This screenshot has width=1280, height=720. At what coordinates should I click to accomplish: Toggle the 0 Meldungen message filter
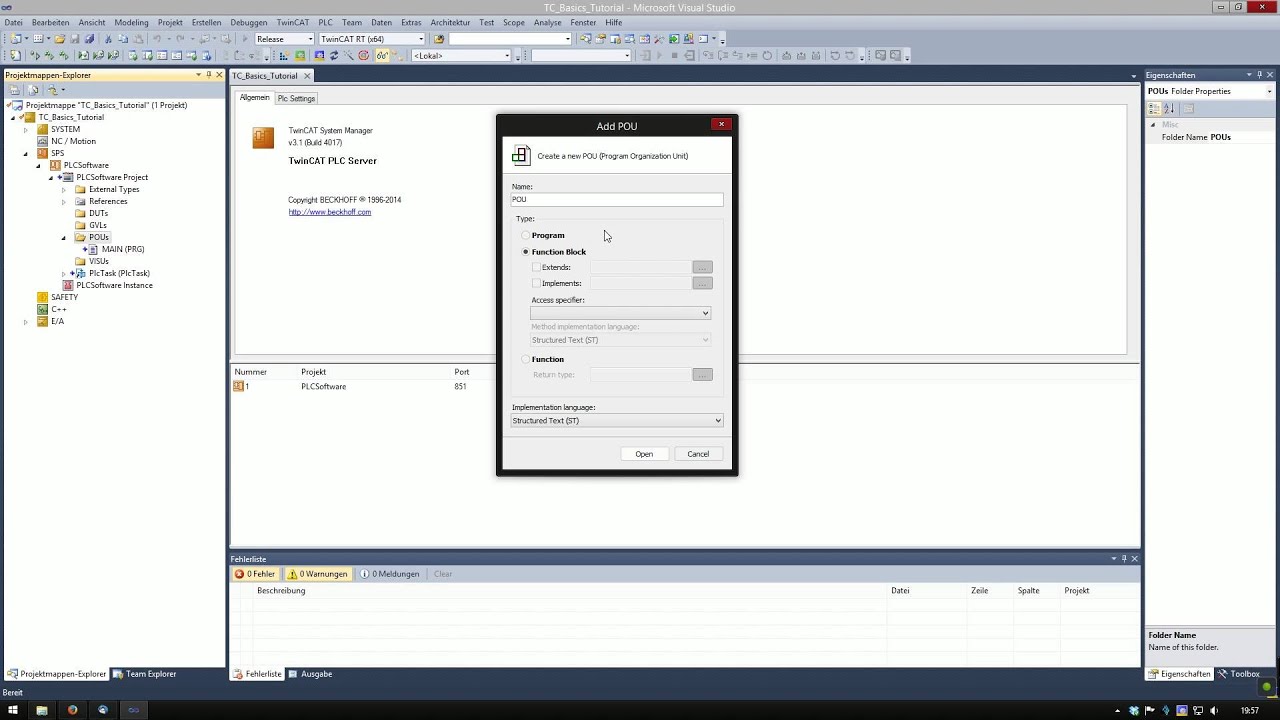click(x=390, y=574)
